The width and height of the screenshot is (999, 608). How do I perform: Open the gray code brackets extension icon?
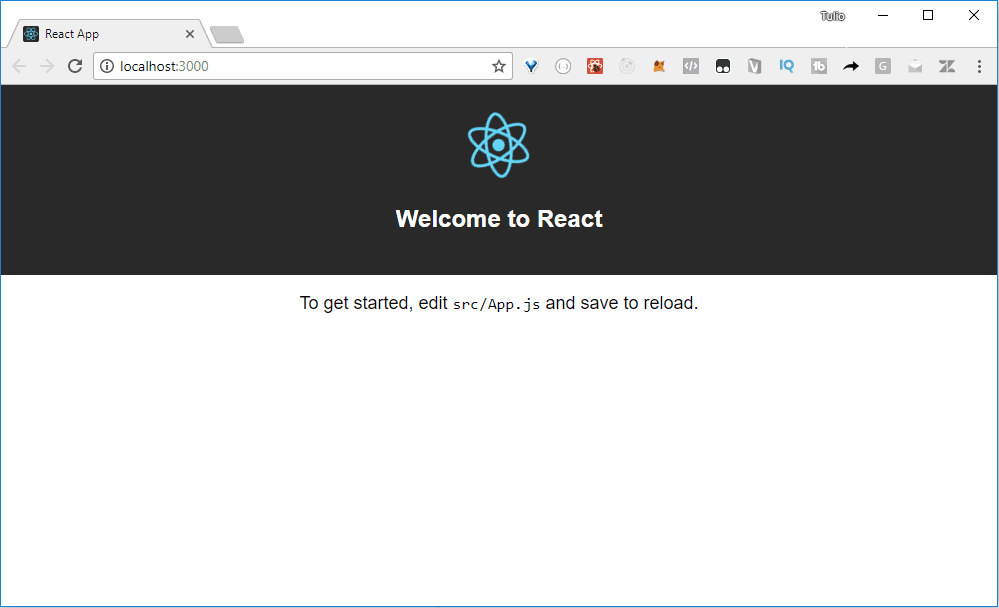[691, 66]
